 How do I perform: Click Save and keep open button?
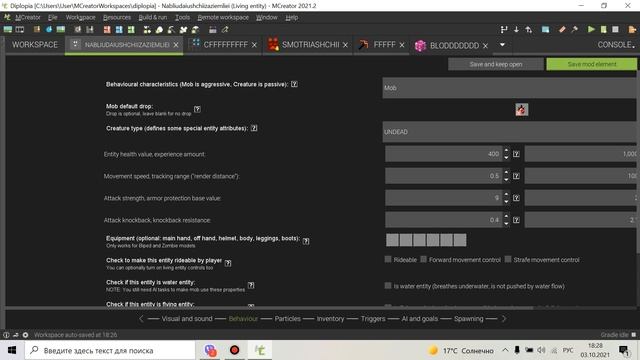496,64
